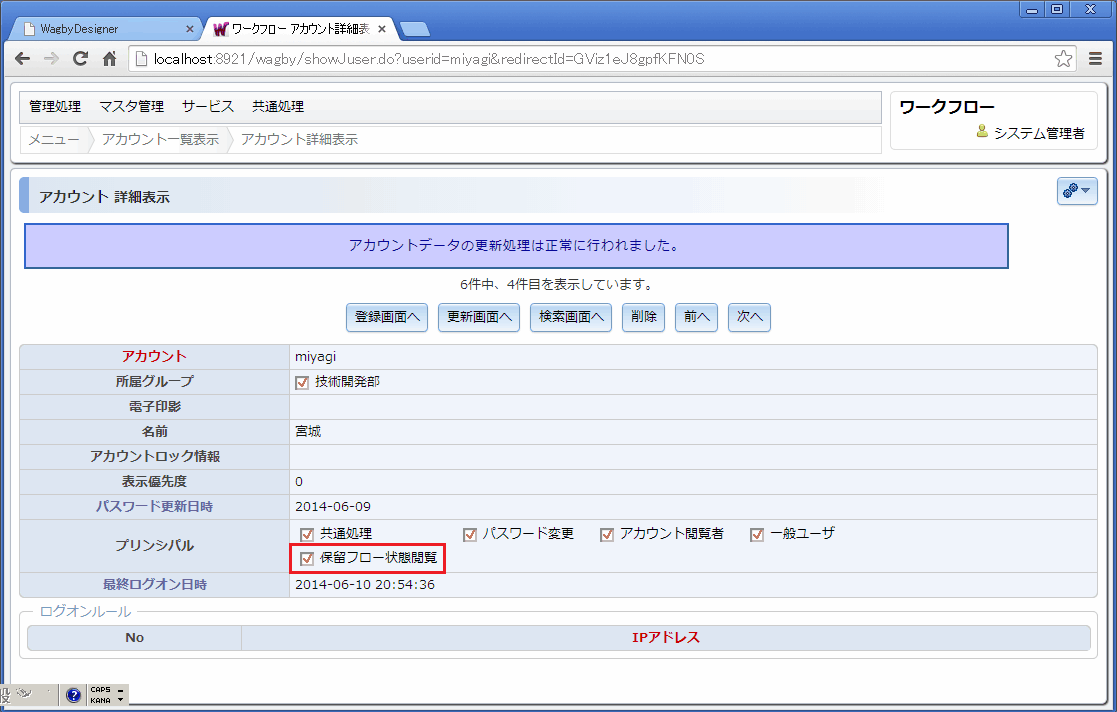Viewport: 1117px width, 712px height.
Task: Click the 更新画面へ button
Action: pos(479,317)
